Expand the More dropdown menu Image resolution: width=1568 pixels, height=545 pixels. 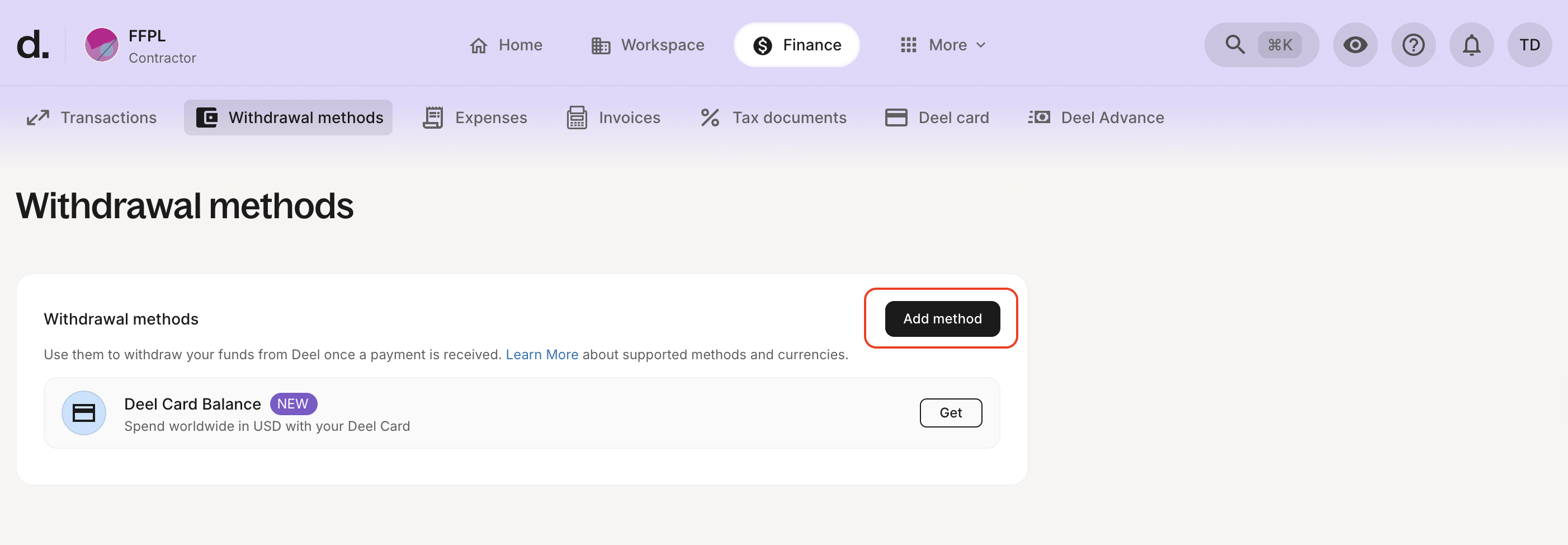(x=943, y=45)
